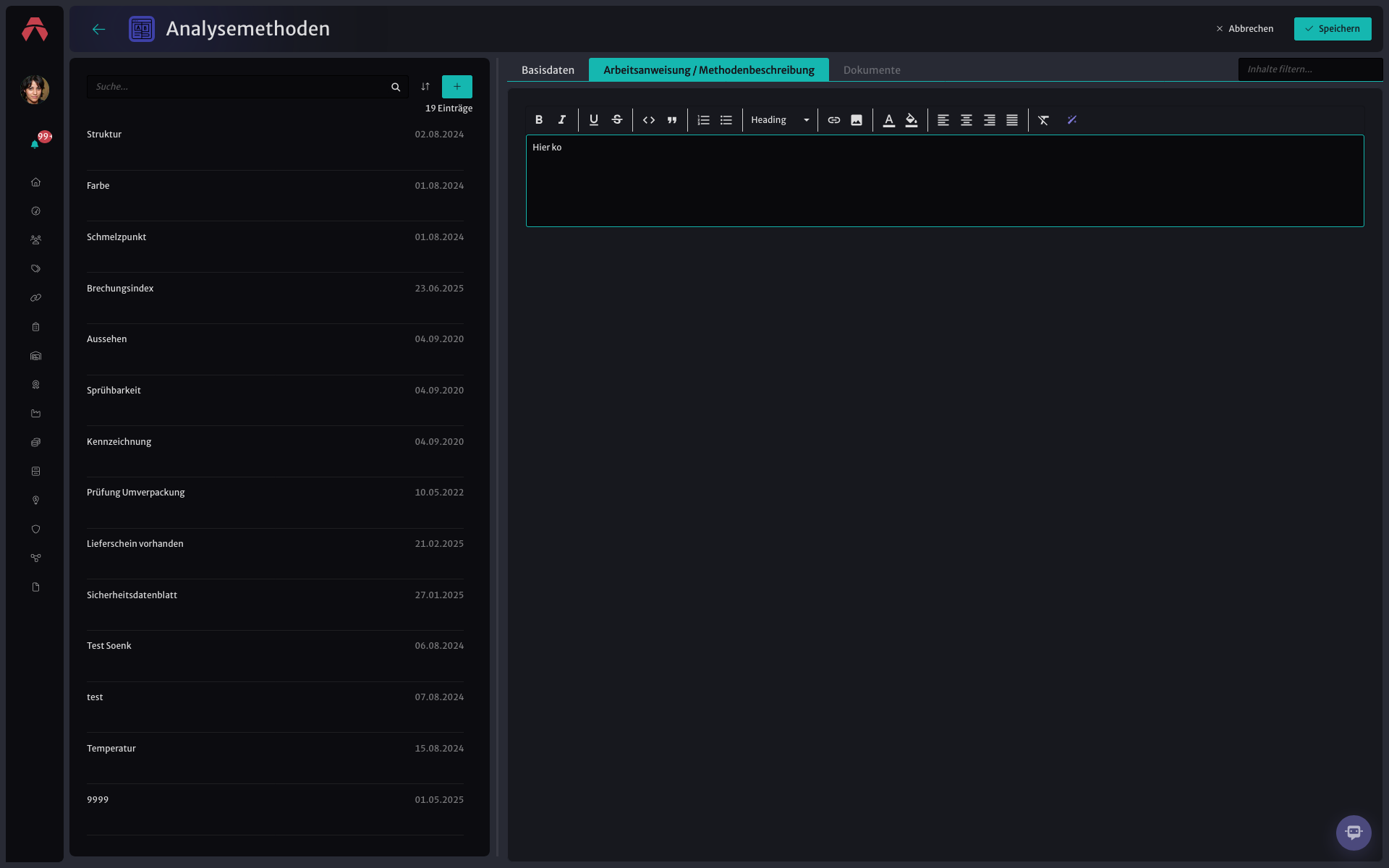The image size is (1389, 868).
Task: Open the background fill color picker
Action: click(x=912, y=120)
